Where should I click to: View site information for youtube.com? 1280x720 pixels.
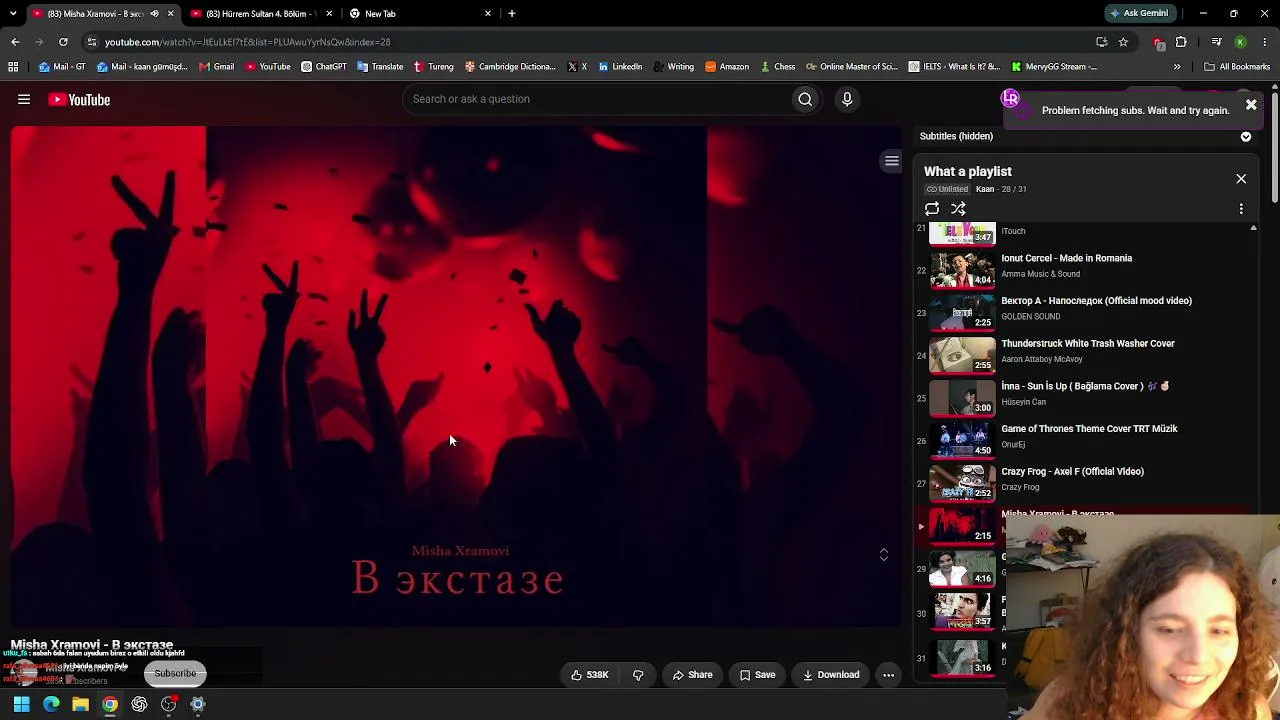coord(92,42)
